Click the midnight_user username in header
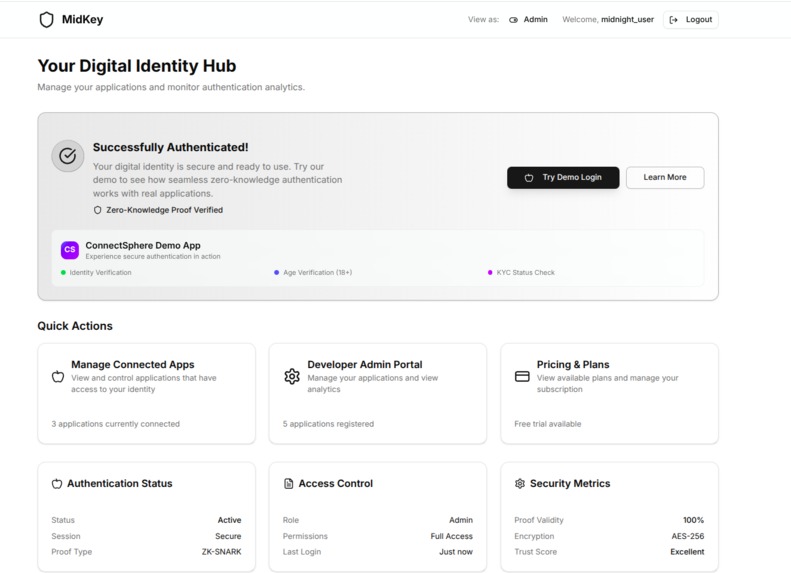Viewport: 791px width, 573px height. click(x=627, y=20)
